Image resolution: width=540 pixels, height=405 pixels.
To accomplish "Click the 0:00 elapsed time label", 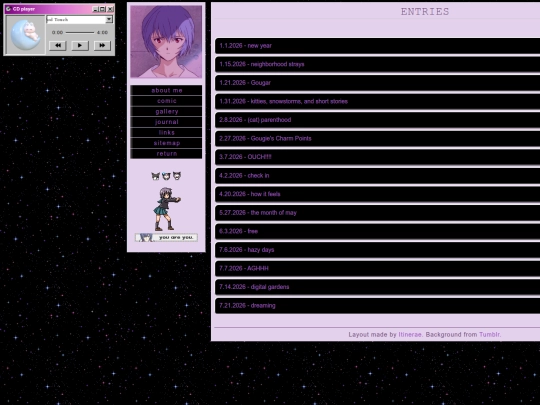I will pos(57,32).
